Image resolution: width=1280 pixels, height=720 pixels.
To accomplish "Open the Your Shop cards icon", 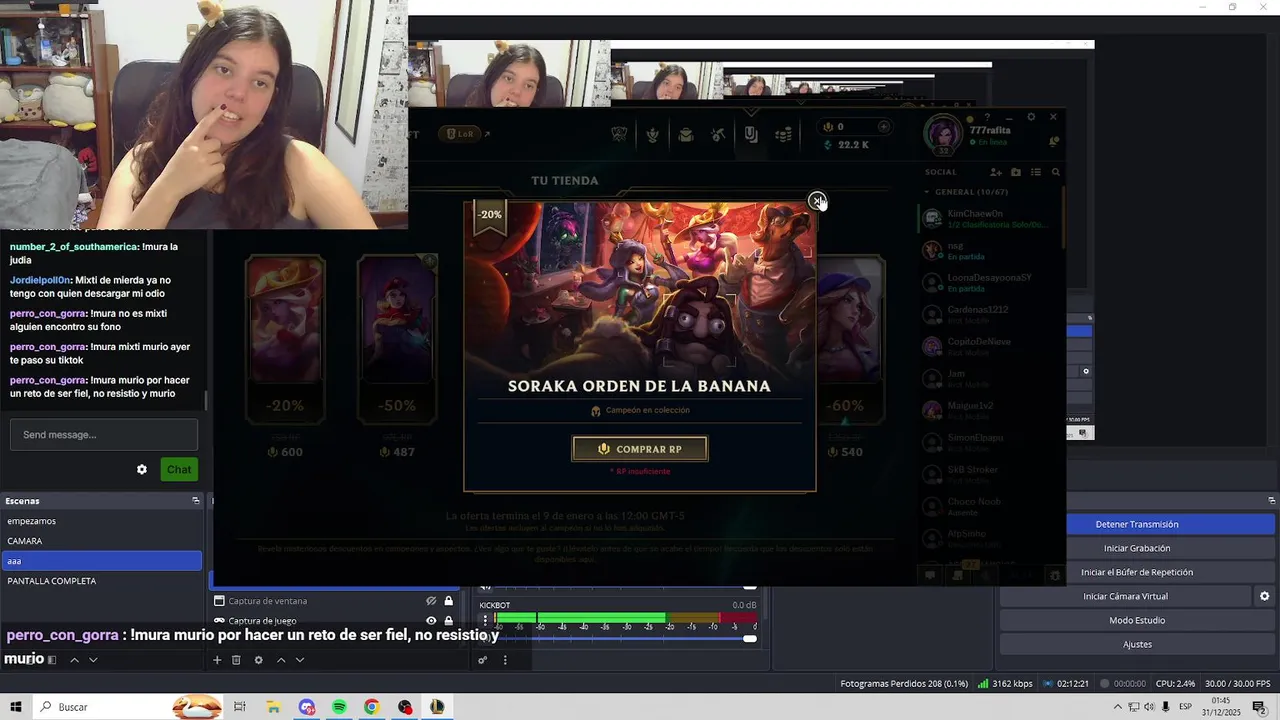I will [751, 134].
